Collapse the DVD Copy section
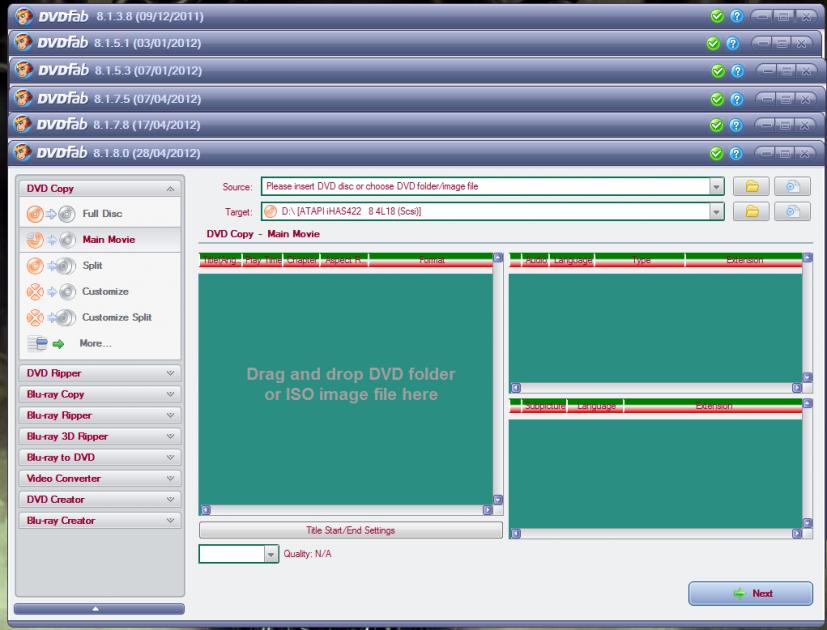The height and width of the screenshot is (630, 827). (170, 188)
